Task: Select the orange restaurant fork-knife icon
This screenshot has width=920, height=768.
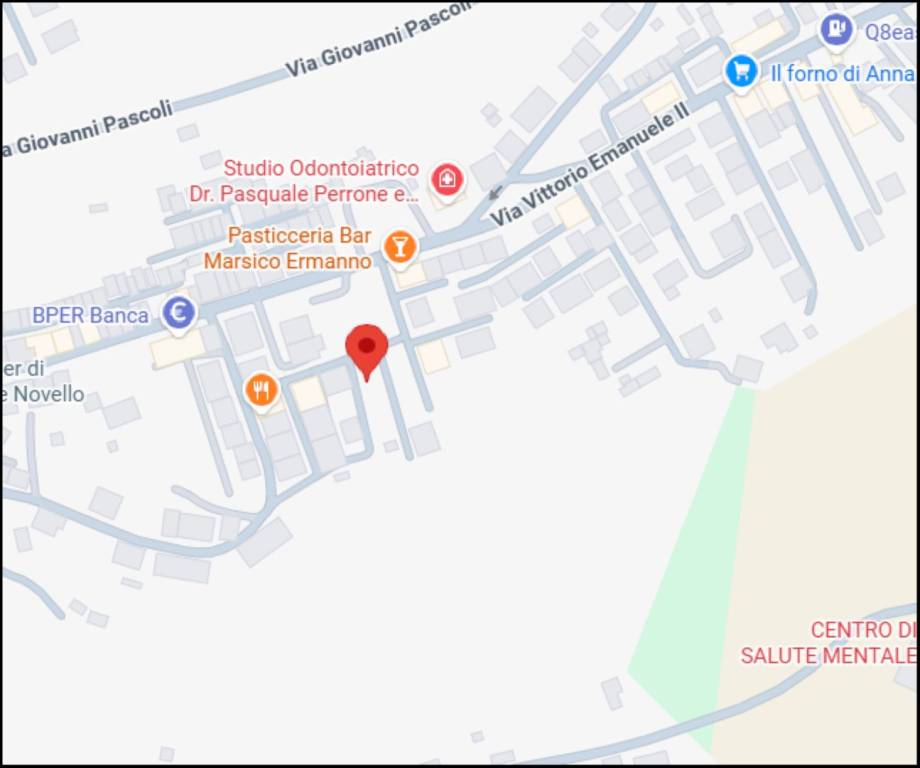Action: pos(261,390)
